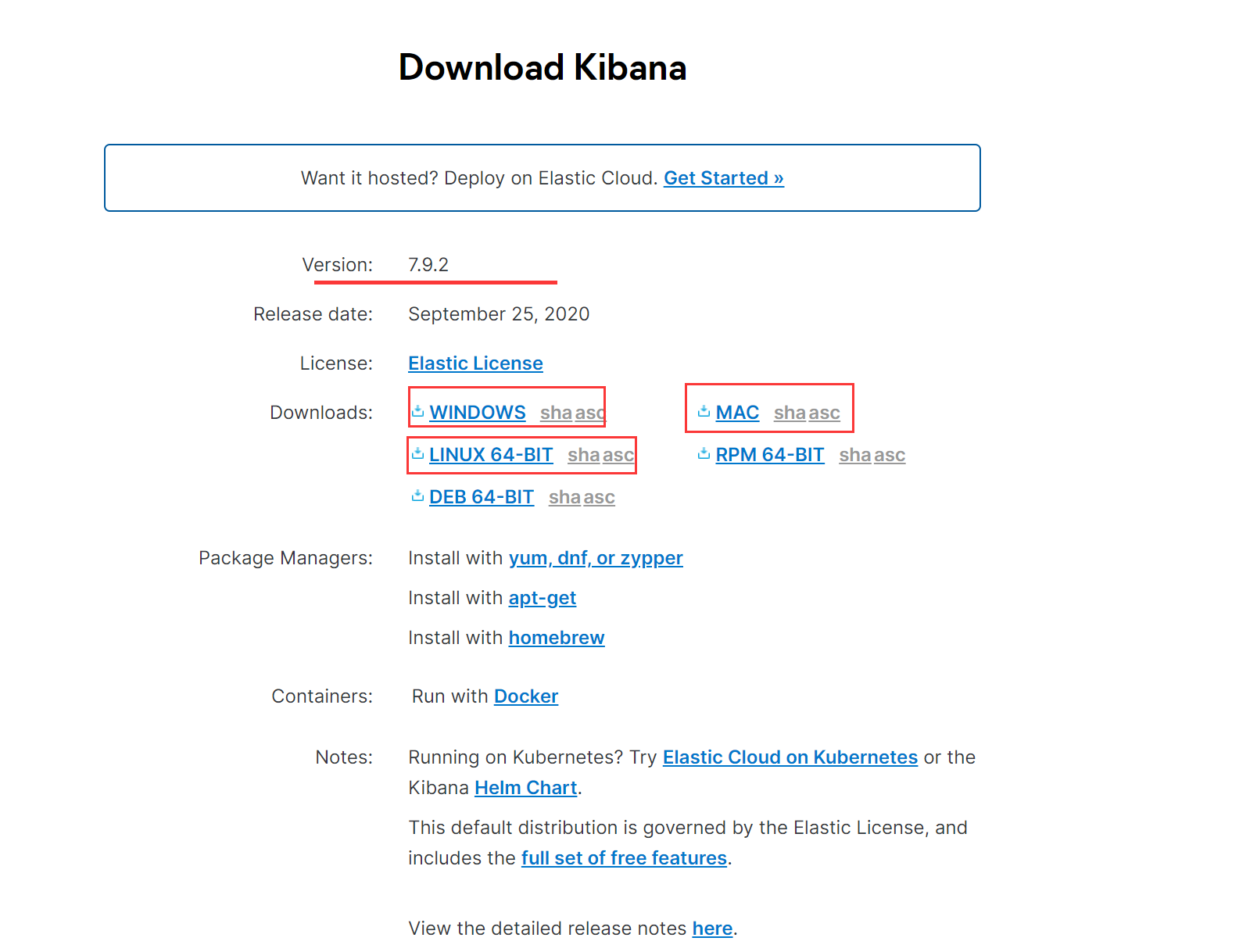Screen dimensions: 1257x952
Task: Click the Release date label
Action: [313, 314]
